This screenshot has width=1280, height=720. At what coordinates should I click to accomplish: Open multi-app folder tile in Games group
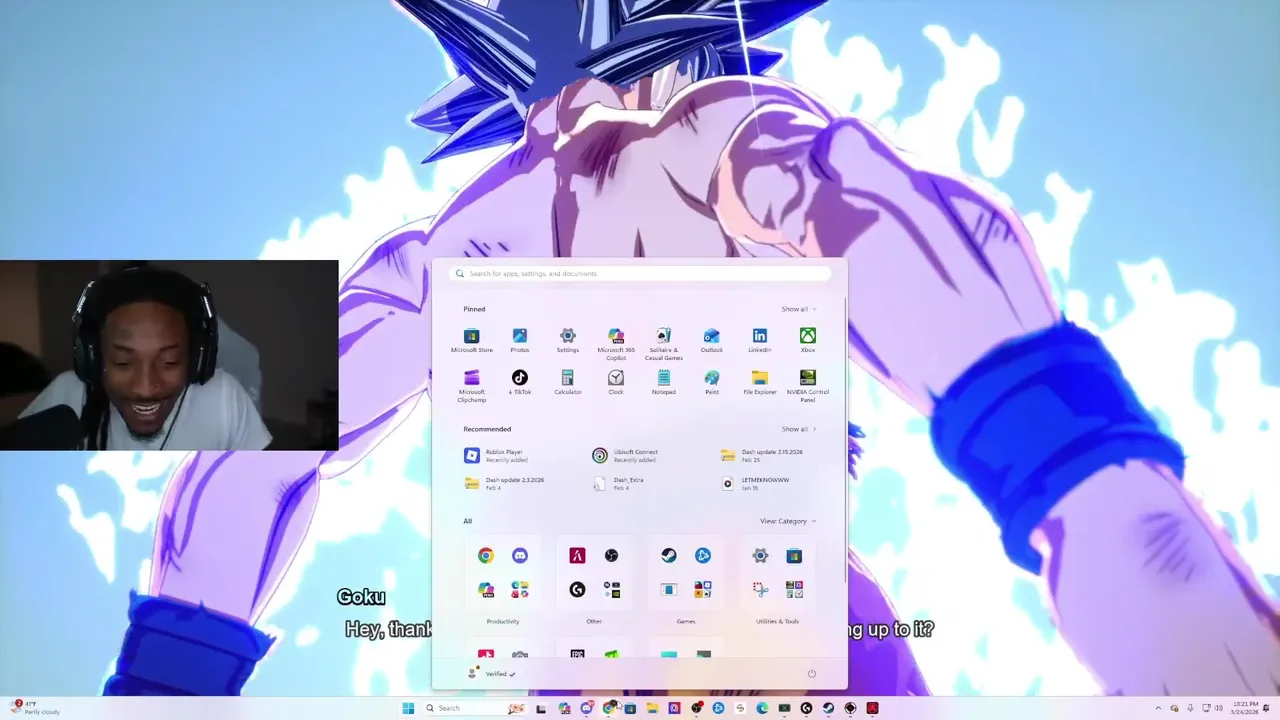(703, 589)
